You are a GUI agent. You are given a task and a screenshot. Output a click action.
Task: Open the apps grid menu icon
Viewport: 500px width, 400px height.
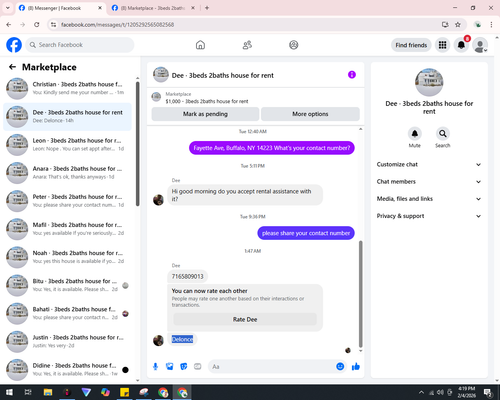click(x=442, y=45)
